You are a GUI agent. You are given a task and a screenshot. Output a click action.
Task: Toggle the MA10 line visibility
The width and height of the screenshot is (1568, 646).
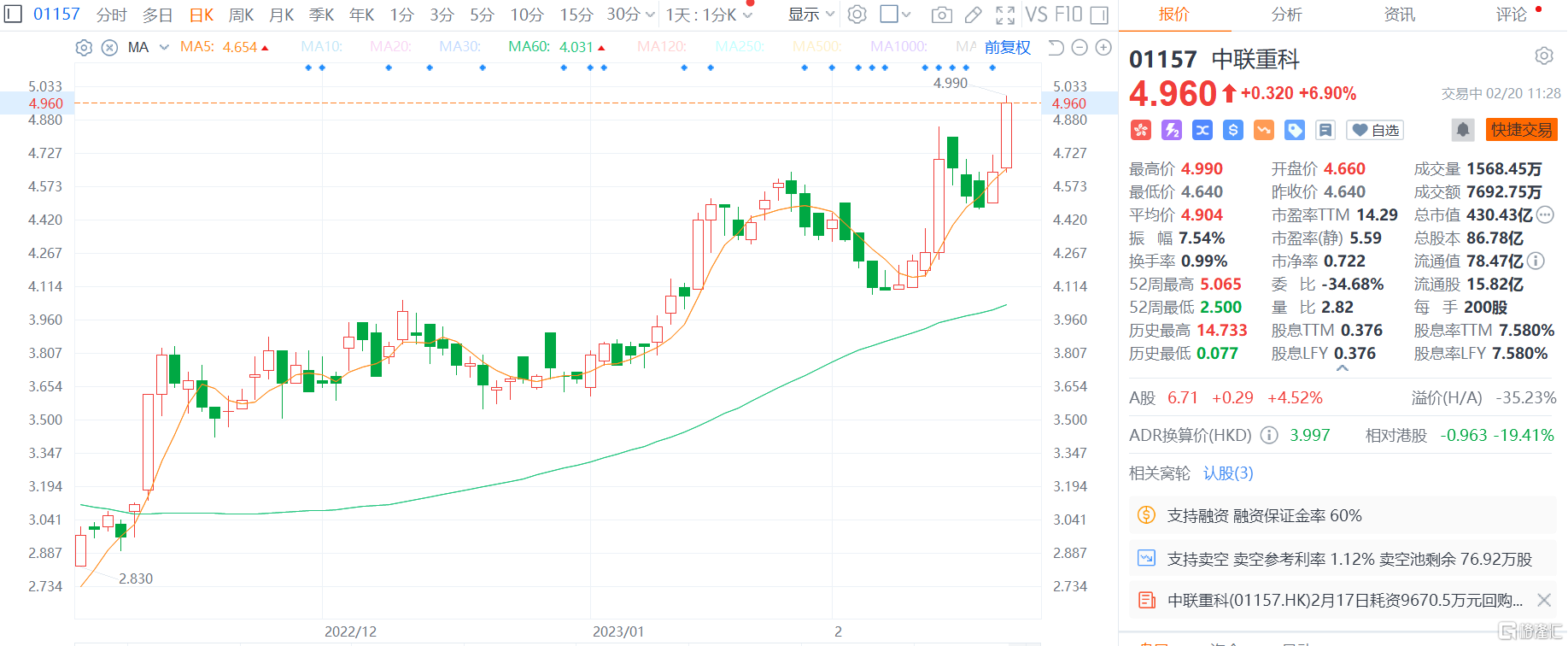point(321,47)
